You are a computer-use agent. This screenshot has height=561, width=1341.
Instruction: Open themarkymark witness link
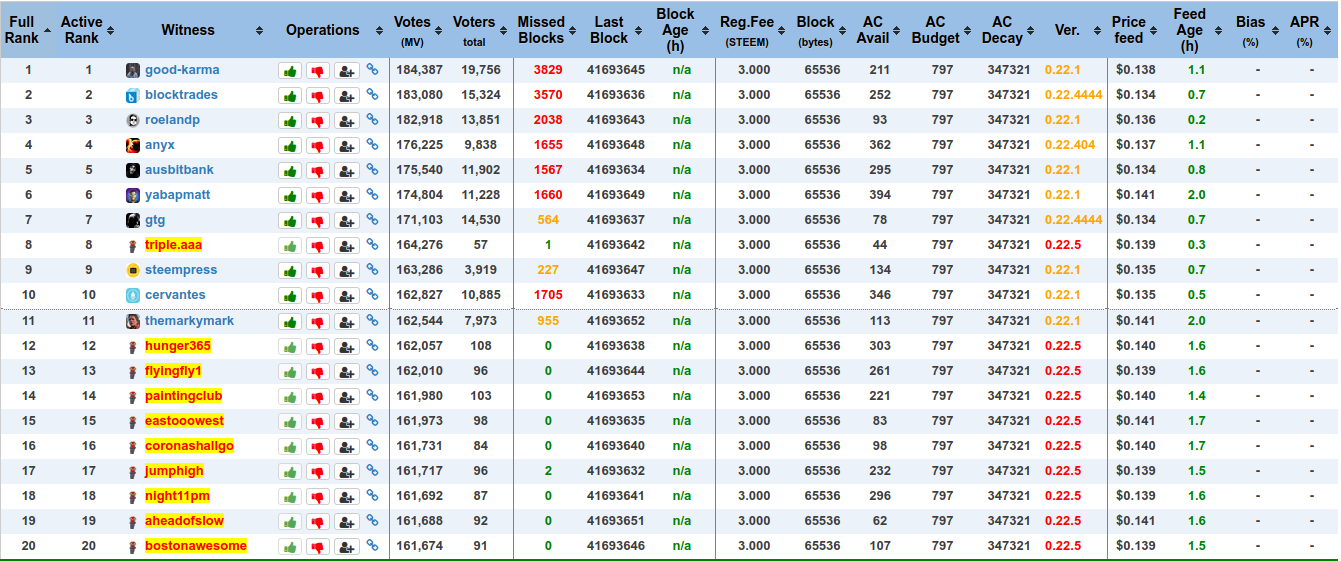tap(189, 321)
